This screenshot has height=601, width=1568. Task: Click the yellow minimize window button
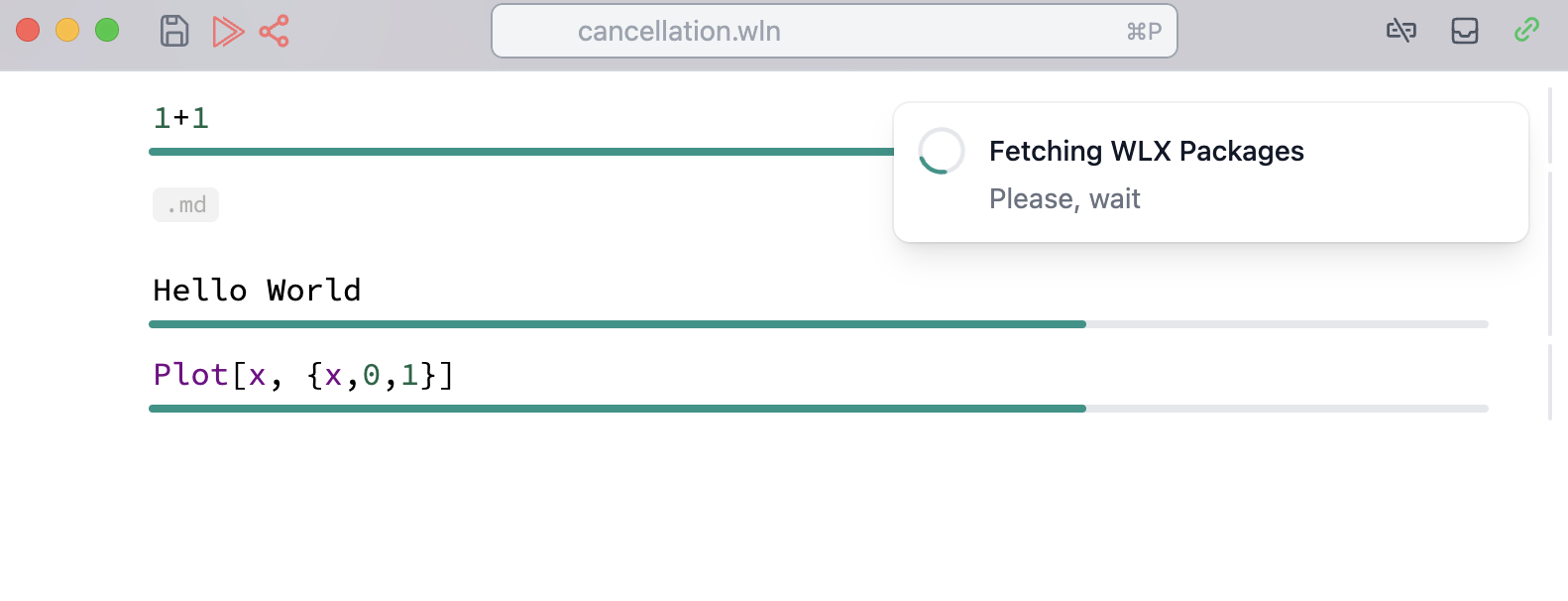[x=67, y=31]
